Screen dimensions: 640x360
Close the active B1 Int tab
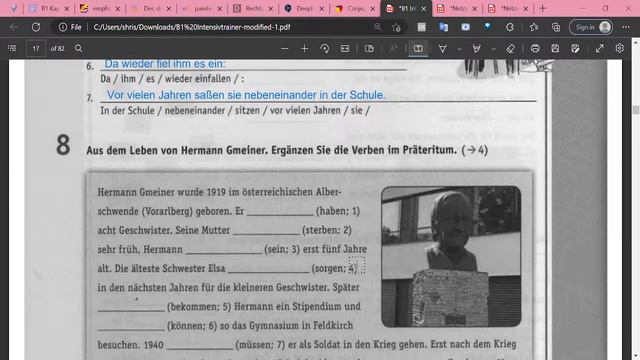tap(424, 9)
